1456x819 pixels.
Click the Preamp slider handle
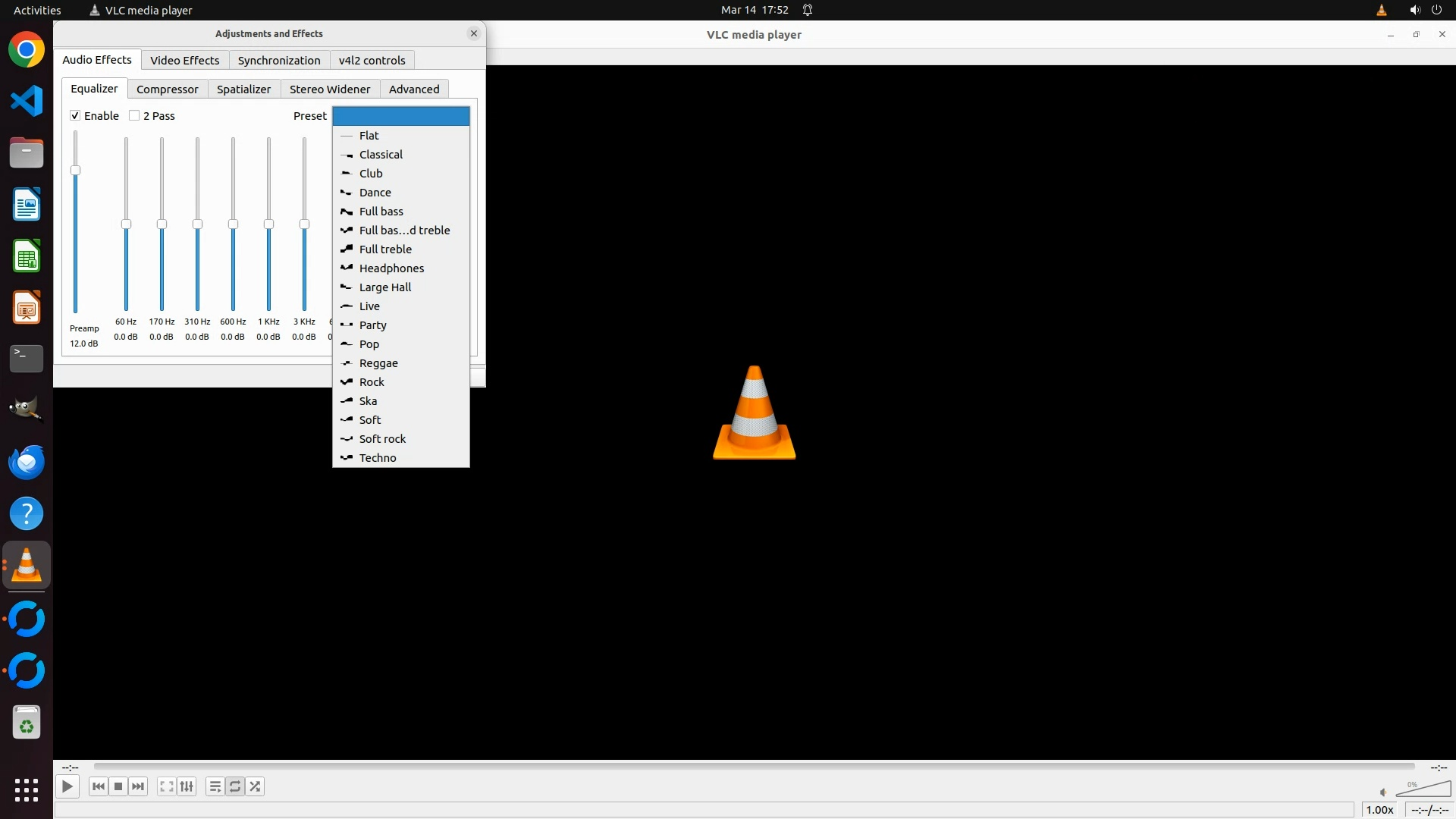75,171
